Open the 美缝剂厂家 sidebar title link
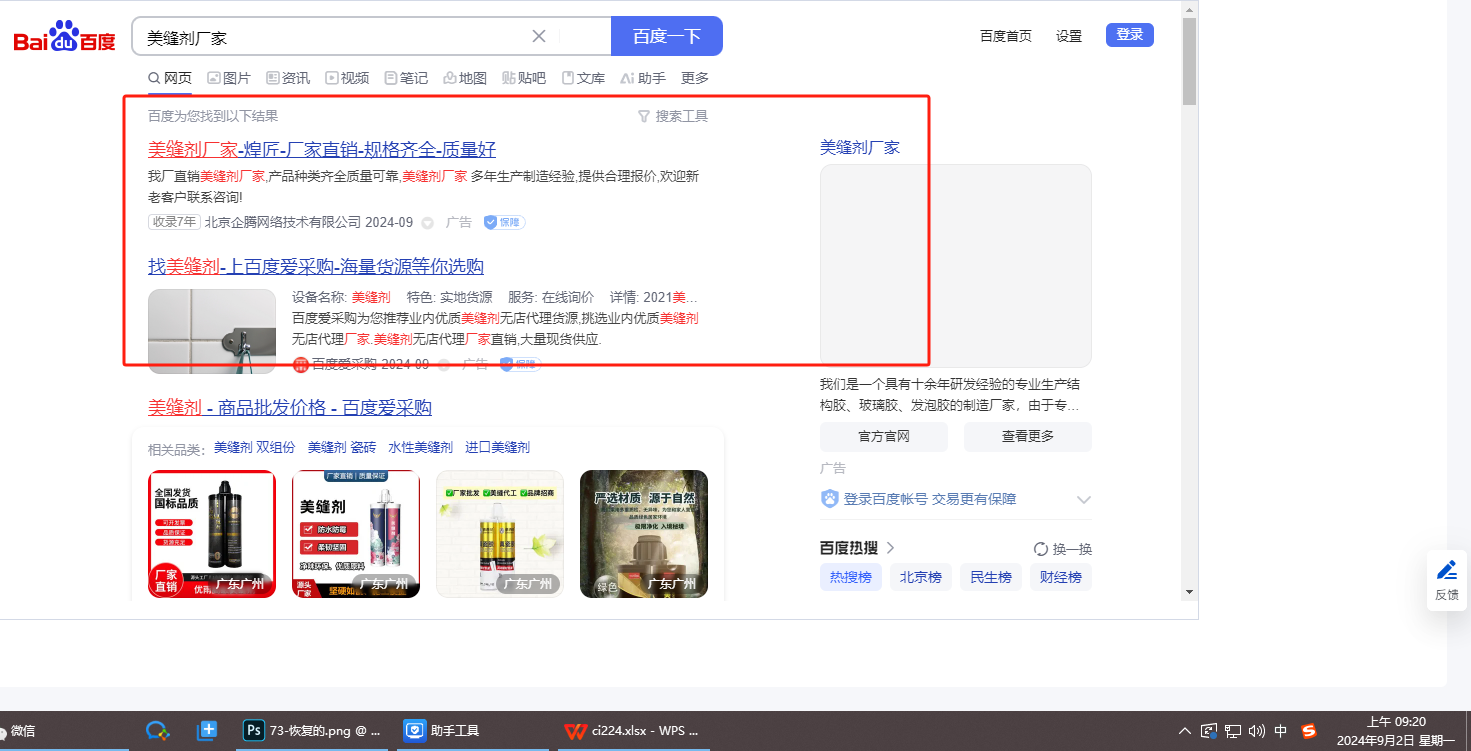The width and height of the screenshot is (1471, 751). tap(860, 147)
